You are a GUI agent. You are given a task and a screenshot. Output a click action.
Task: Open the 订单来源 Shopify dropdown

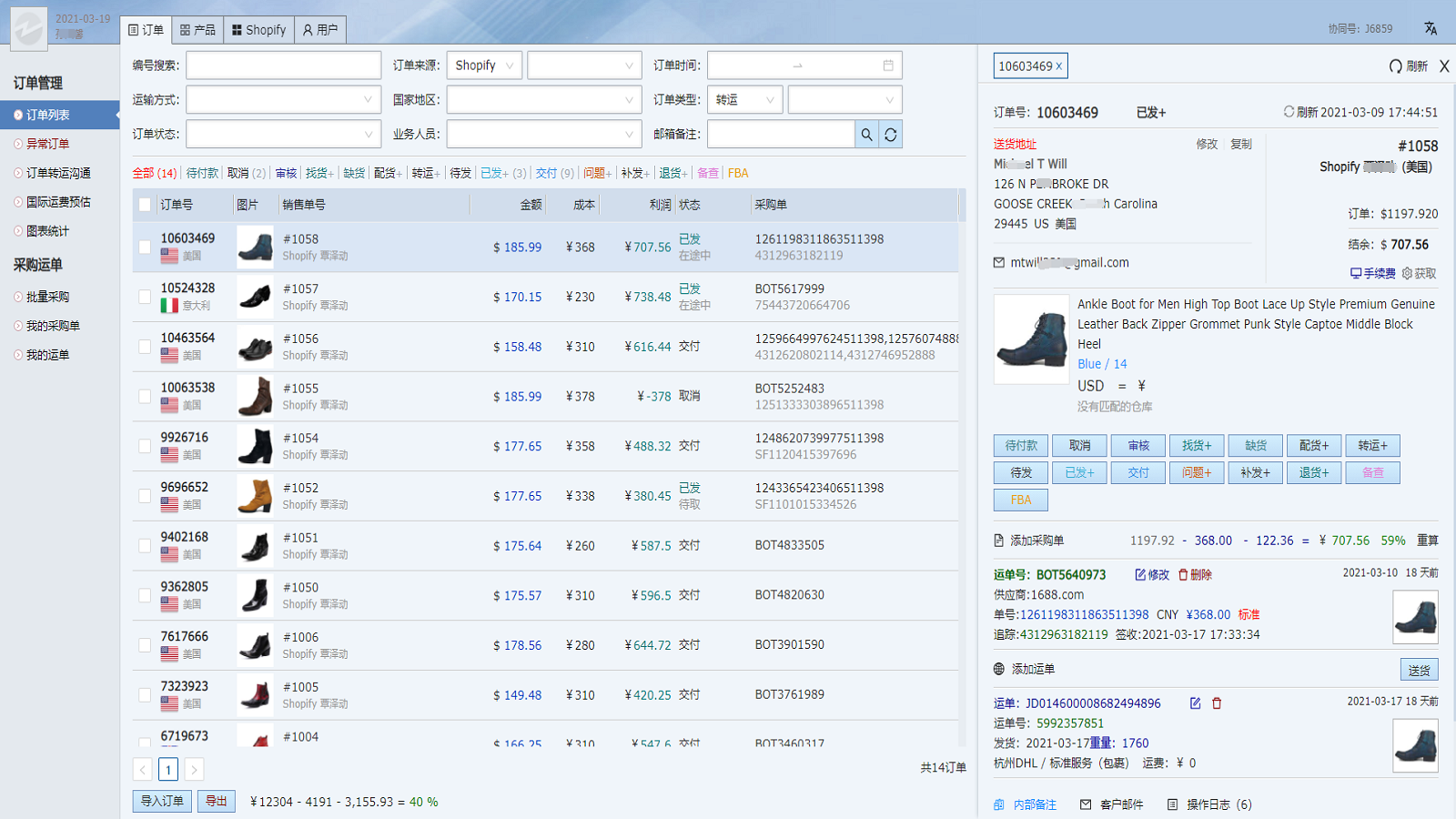coord(484,66)
